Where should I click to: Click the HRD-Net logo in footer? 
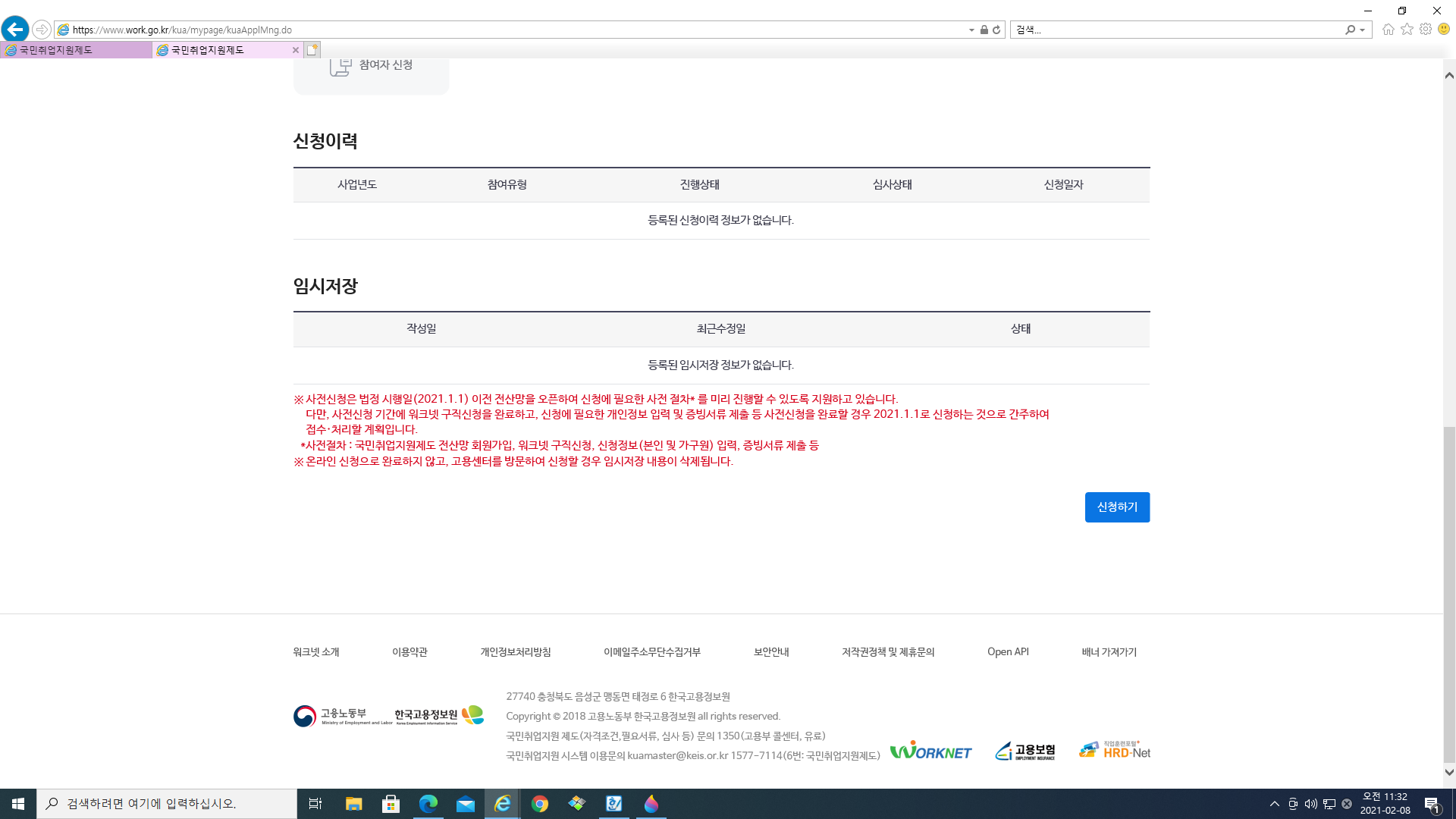point(1115,751)
